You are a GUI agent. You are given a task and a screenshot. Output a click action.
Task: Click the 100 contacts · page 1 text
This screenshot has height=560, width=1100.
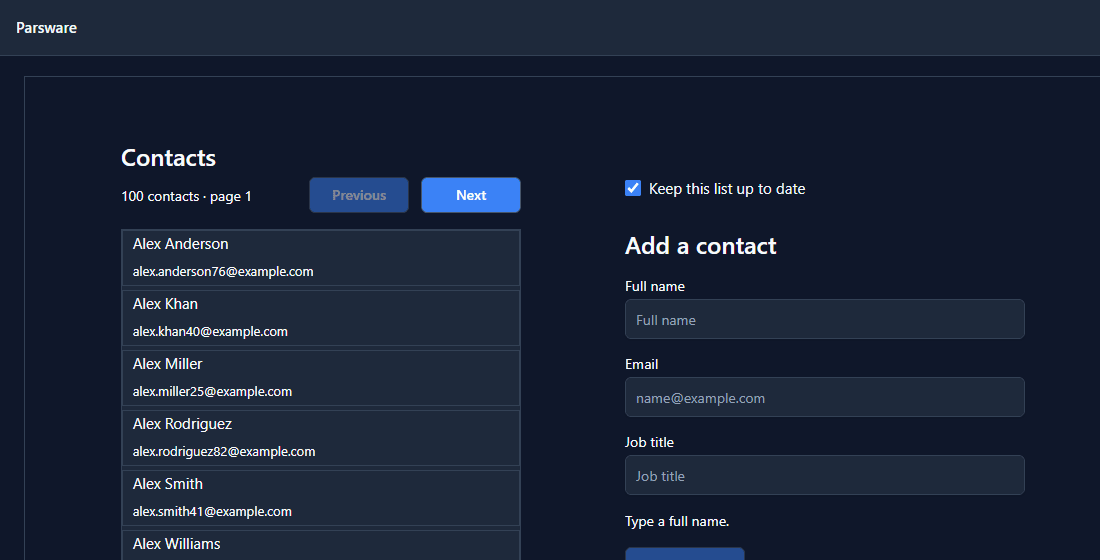186,196
